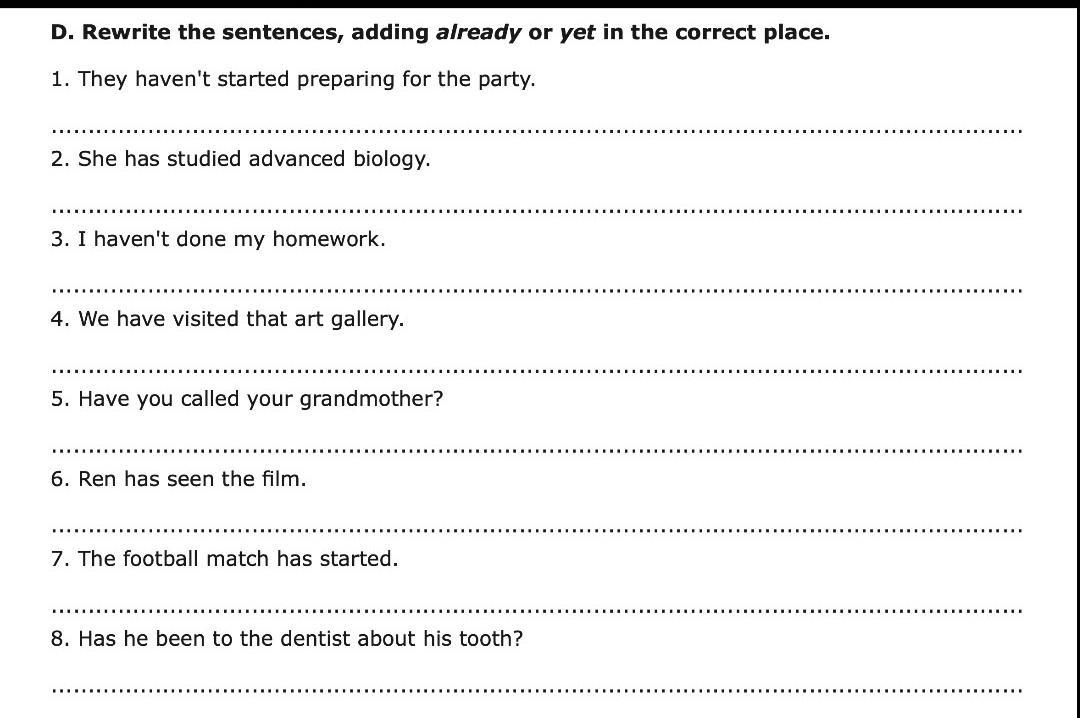Click the italic word "already" in the heading
Viewport: 1080px width, 718px height.
(478, 32)
